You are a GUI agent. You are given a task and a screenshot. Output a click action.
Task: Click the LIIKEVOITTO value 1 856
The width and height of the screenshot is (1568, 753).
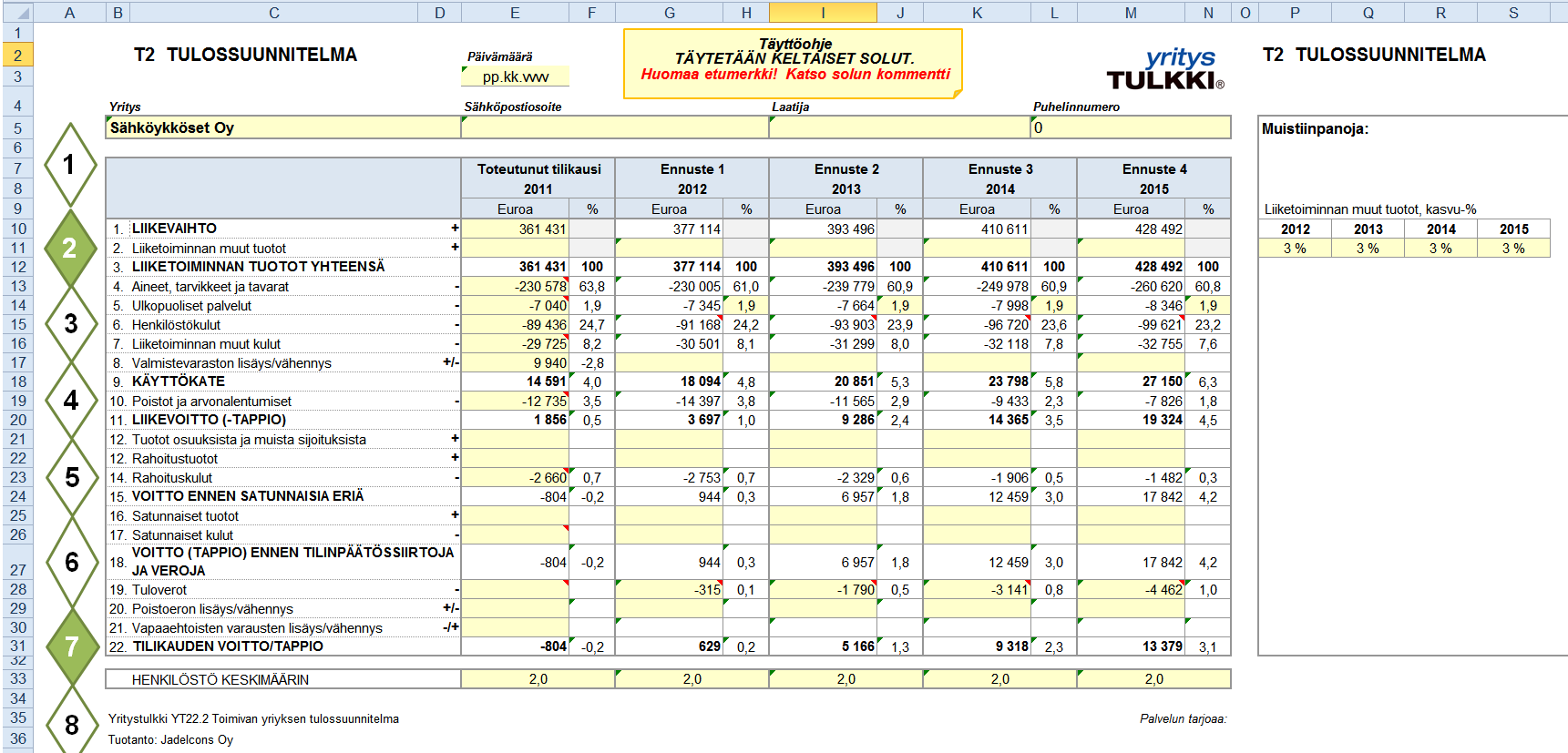tap(515, 420)
